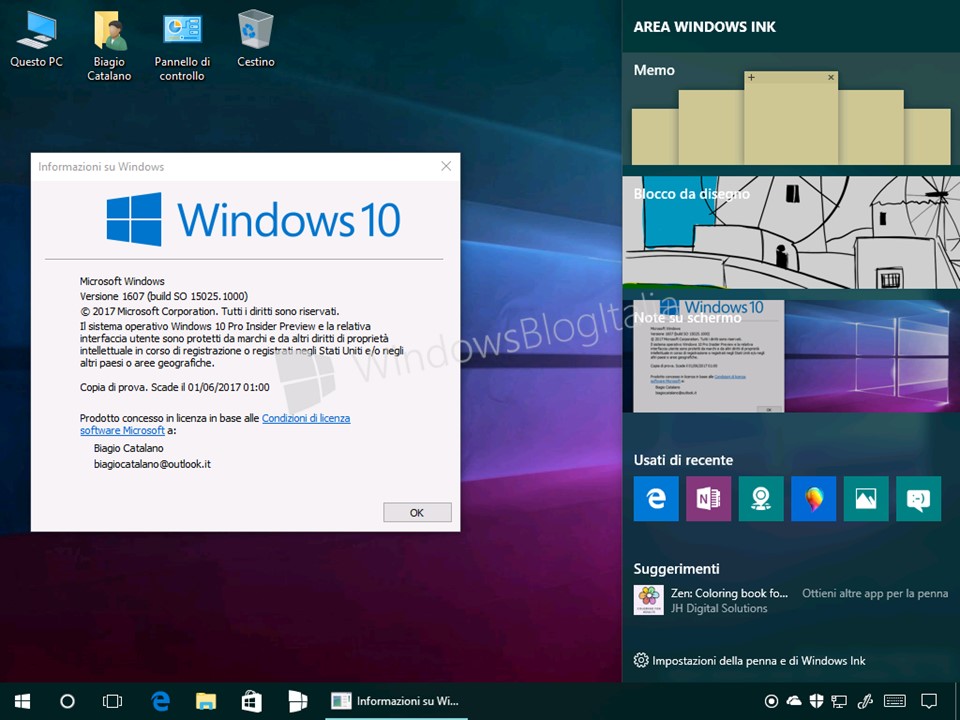Close the Informazioni su Windows dialog
This screenshot has height=720, width=960.
(446, 167)
